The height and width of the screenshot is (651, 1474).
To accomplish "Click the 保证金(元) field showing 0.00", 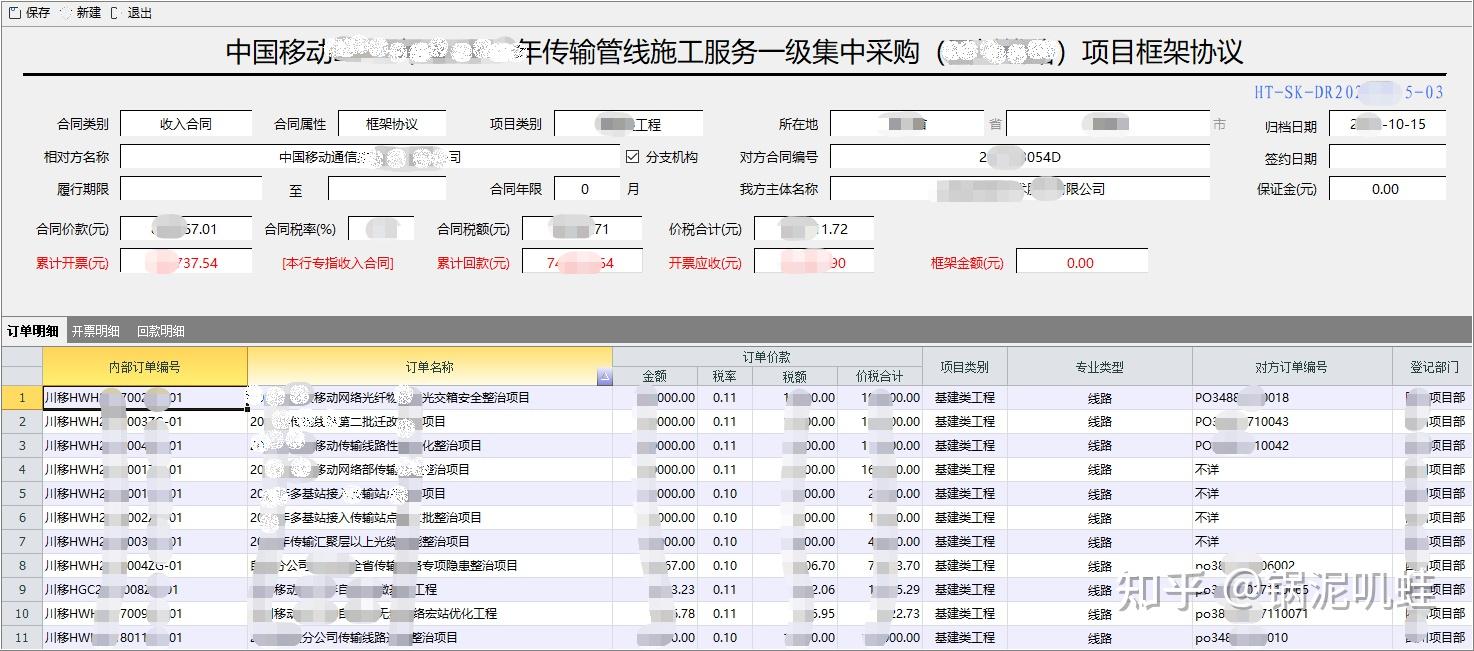I will tap(1387, 189).
